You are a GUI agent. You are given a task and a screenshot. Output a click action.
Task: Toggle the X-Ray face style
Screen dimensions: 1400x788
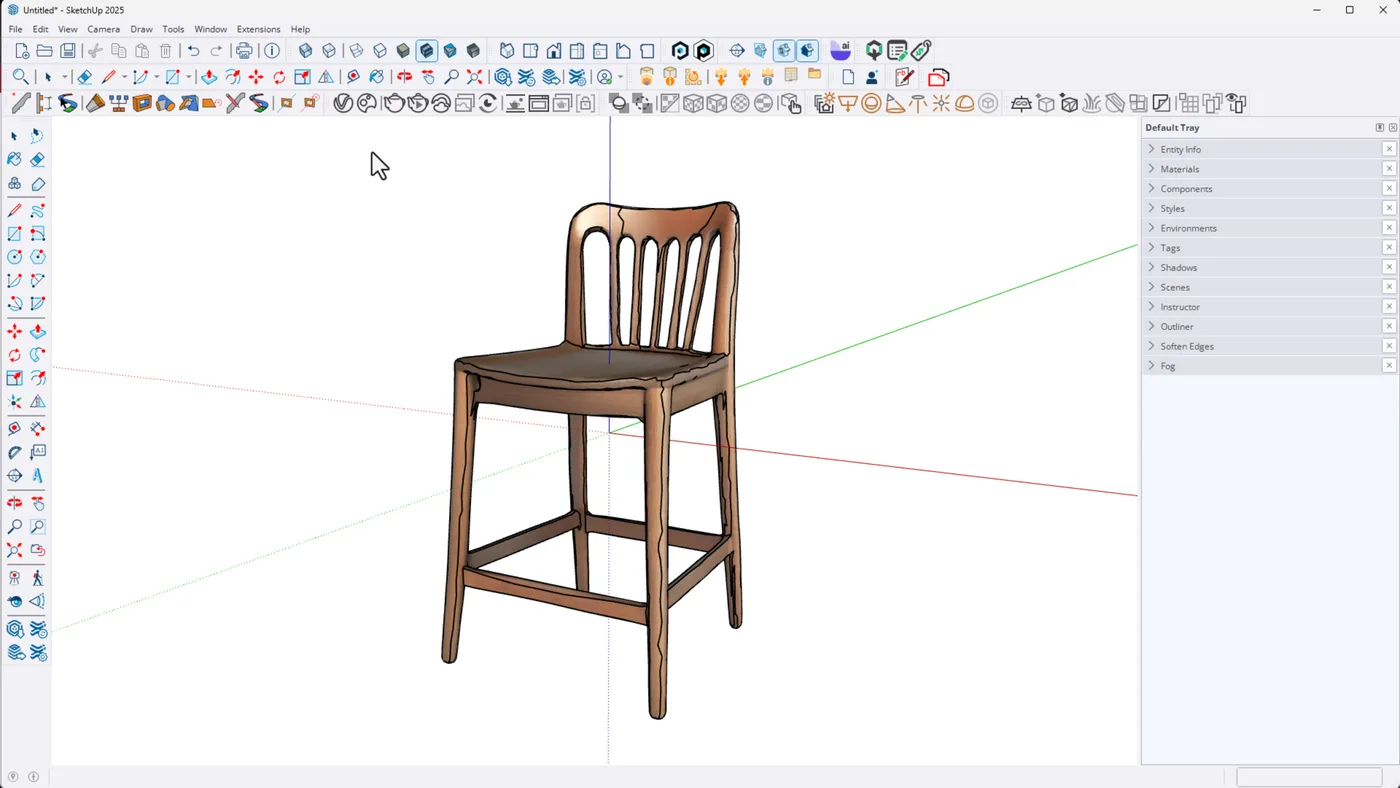coord(306,51)
